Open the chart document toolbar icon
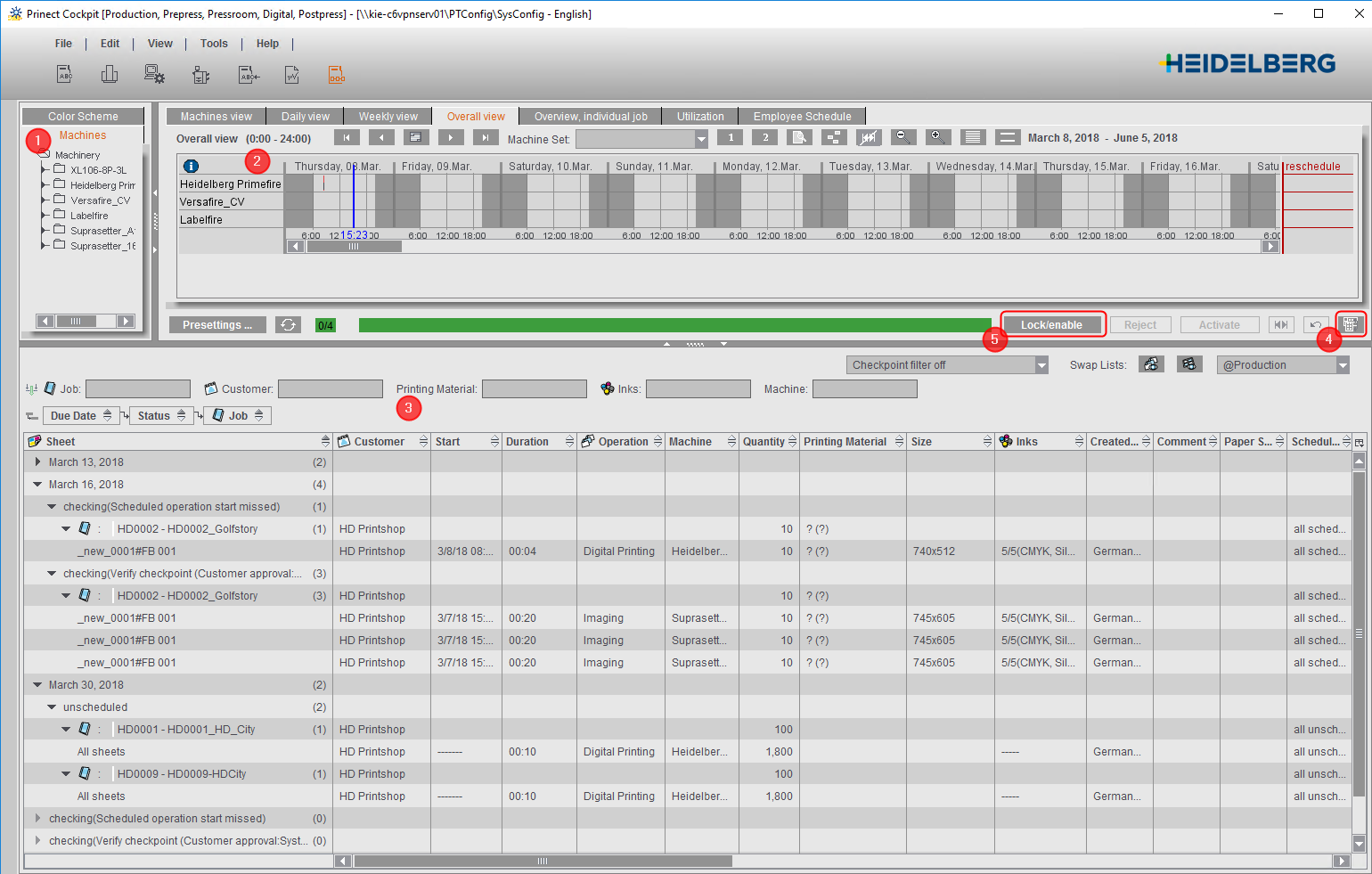The width and height of the screenshot is (1372, 874). pyautogui.click(x=292, y=75)
